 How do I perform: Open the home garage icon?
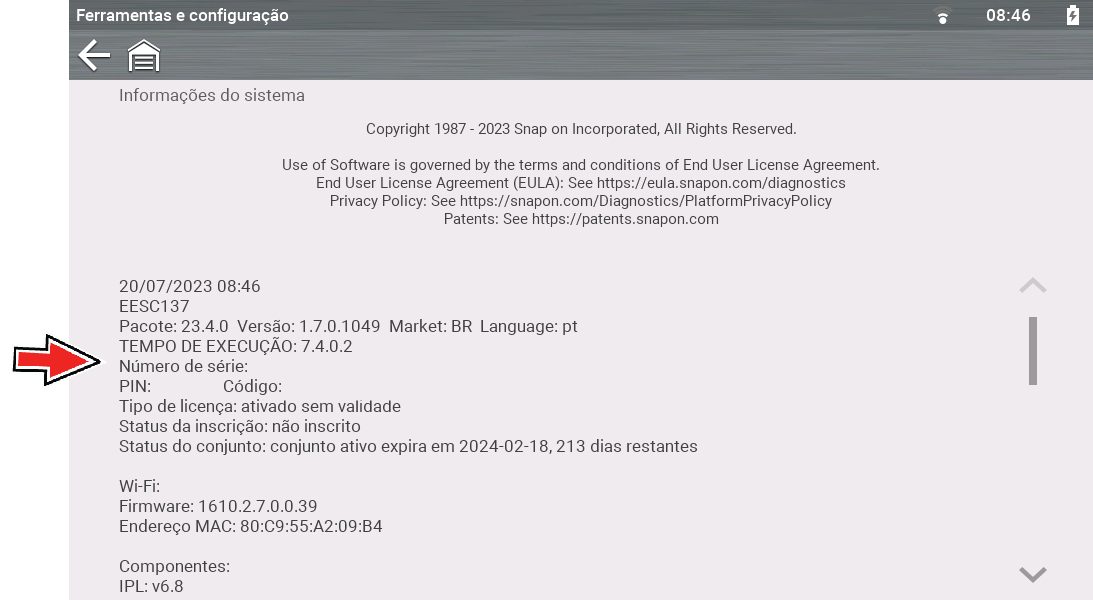[144, 56]
